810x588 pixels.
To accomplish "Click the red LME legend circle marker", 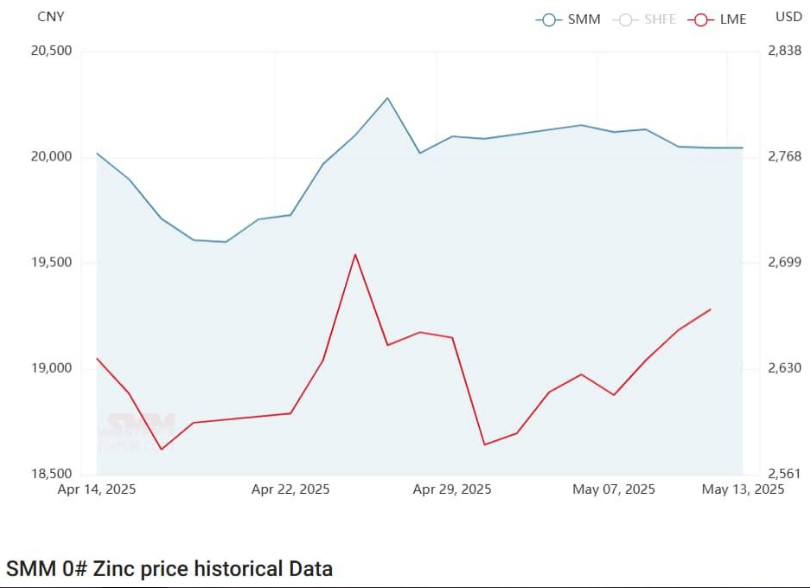I will (702, 19).
